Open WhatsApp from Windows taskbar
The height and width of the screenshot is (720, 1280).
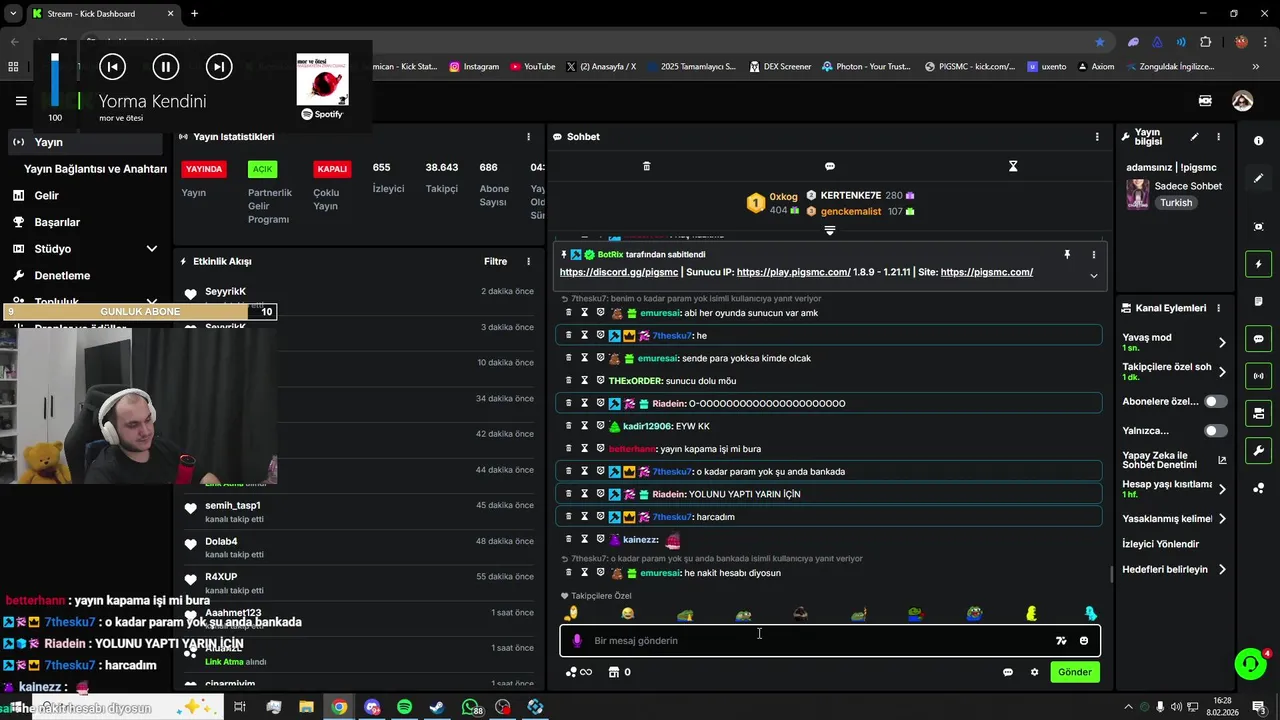[470, 707]
